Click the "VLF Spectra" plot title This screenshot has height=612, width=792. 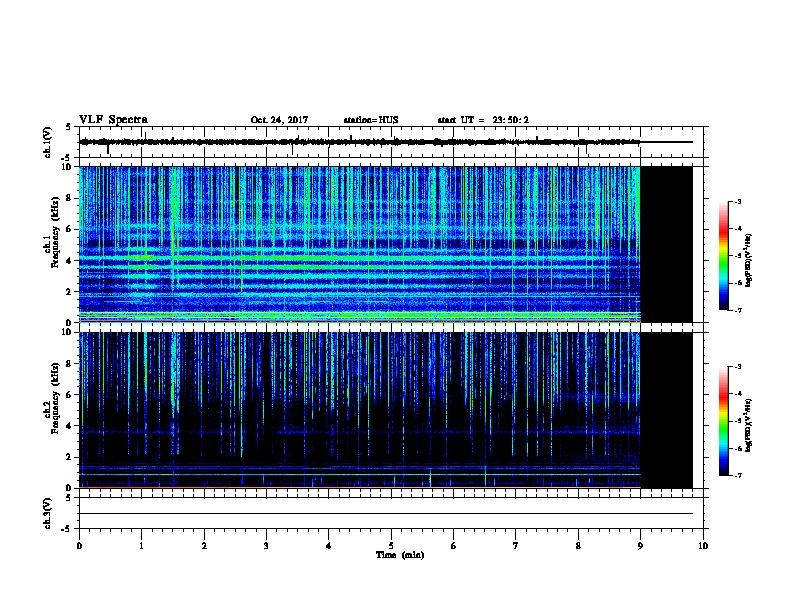[x=113, y=120]
